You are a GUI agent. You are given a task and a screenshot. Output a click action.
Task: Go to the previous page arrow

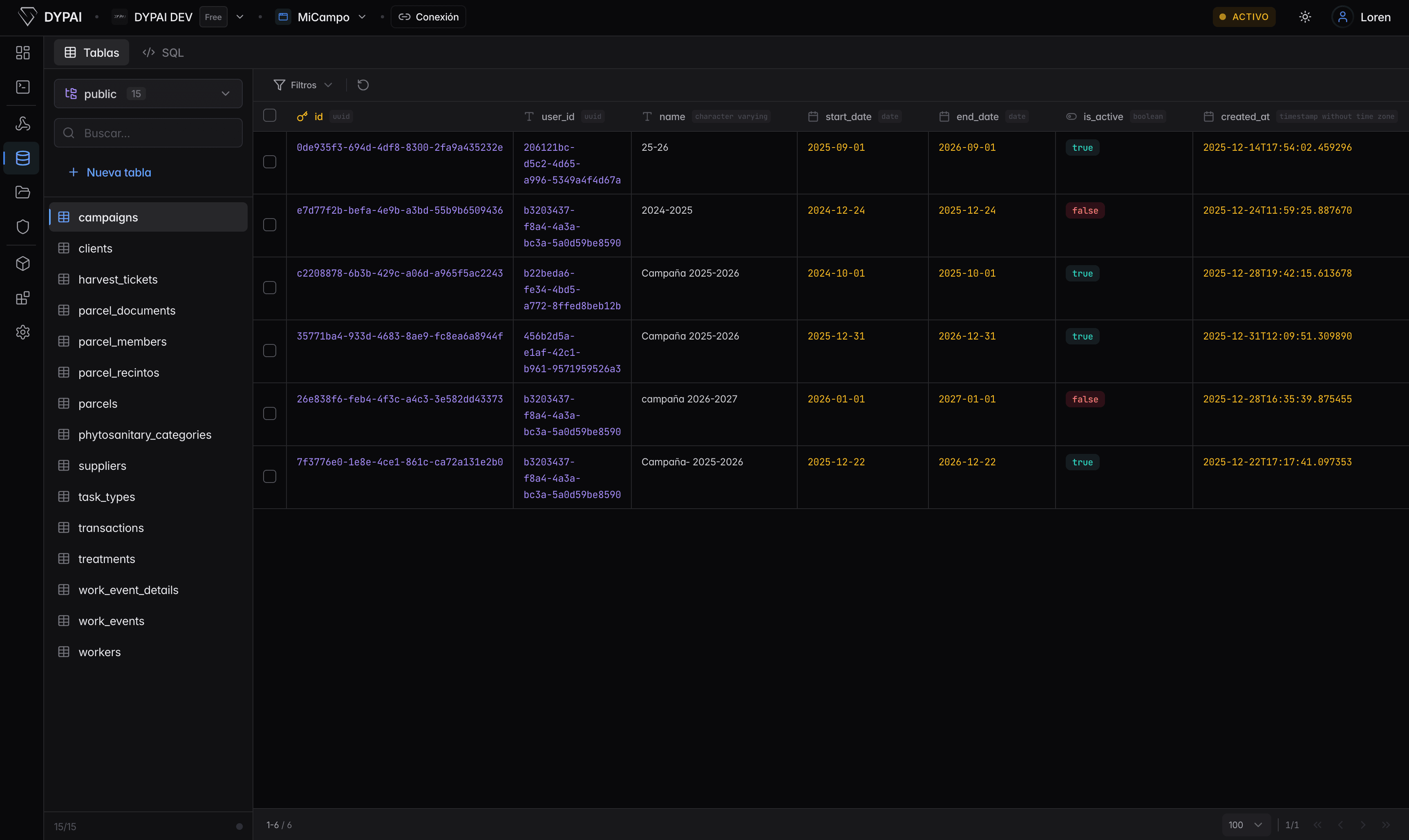point(1340,825)
